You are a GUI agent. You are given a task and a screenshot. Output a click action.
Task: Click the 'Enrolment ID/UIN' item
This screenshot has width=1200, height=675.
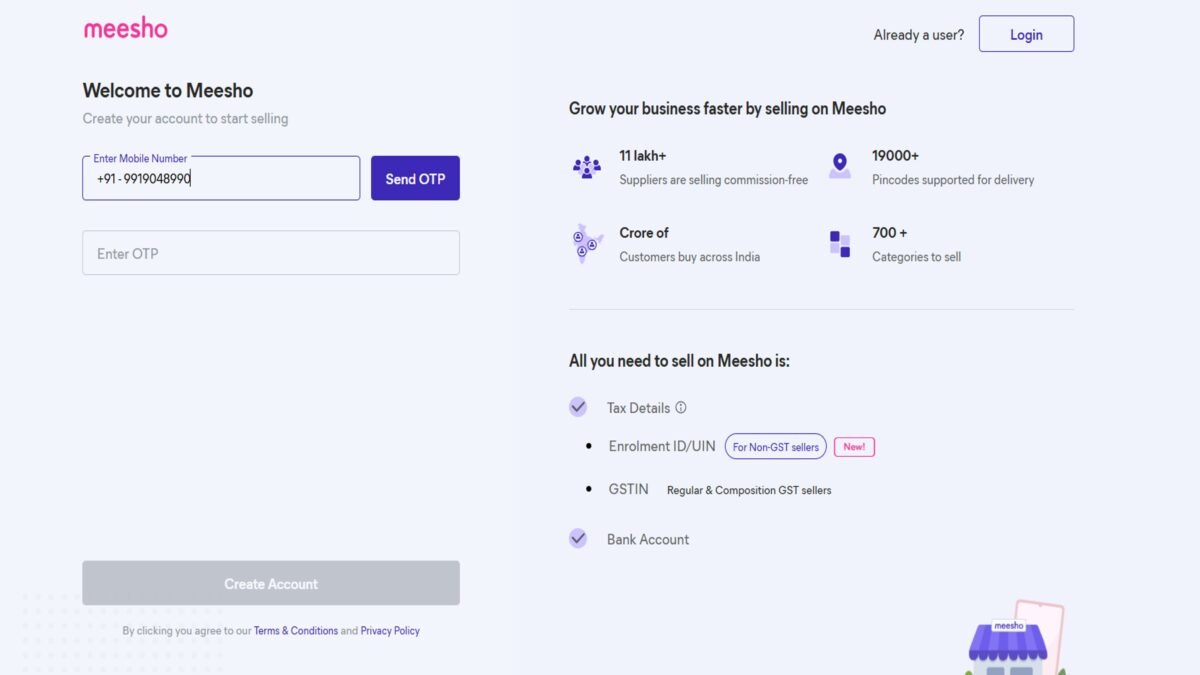coord(662,446)
